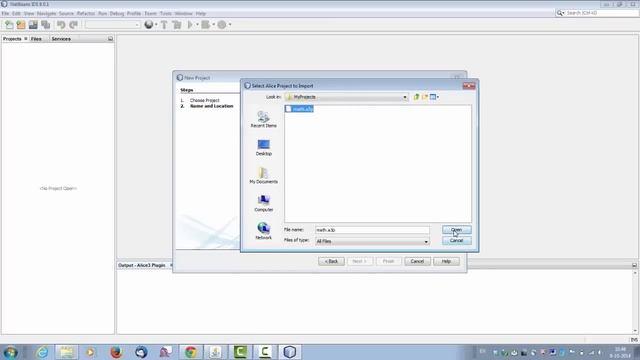This screenshot has height=360, width=640.
Task: Close the Select Alice Project dialog
Action: (x=469, y=86)
